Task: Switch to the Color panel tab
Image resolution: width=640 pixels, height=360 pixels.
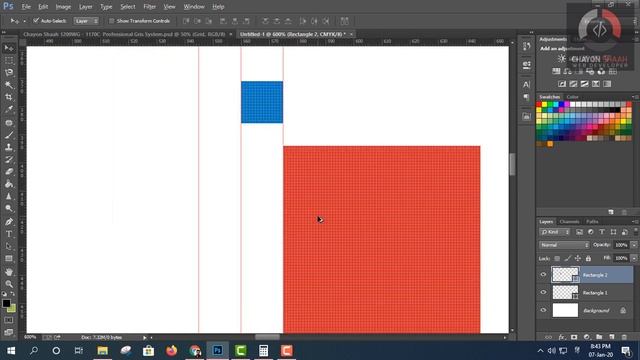Action: click(572, 97)
